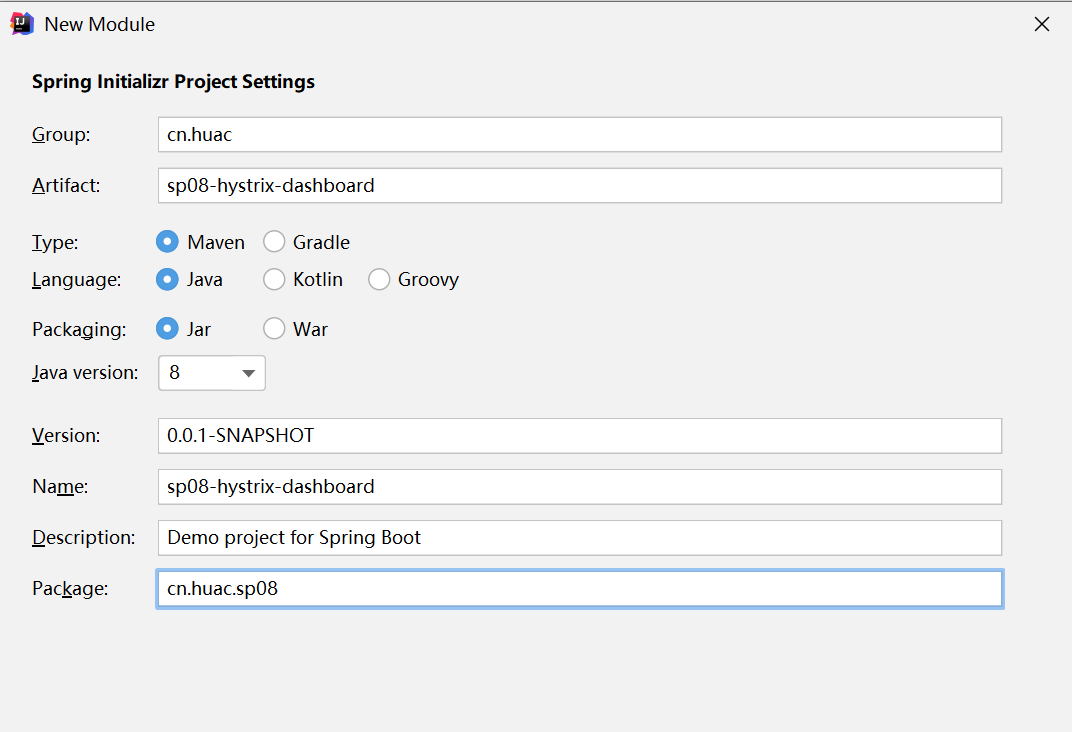Click the Package input field
The height and width of the screenshot is (732, 1072).
pyautogui.click(x=579, y=589)
